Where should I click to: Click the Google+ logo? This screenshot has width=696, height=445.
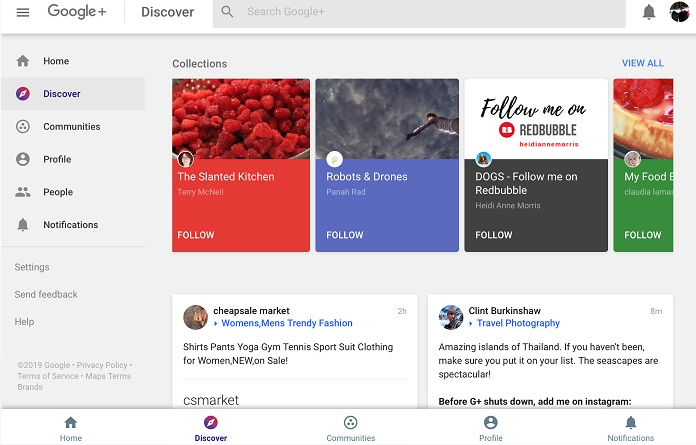tap(77, 12)
